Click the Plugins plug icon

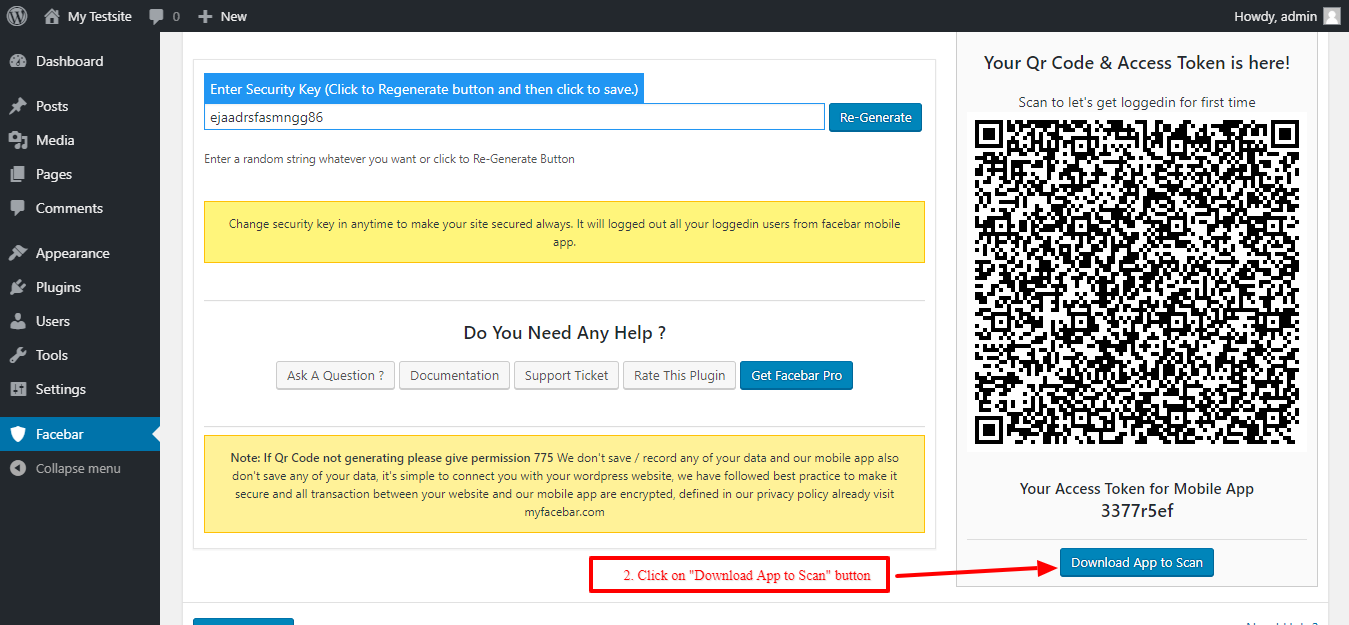click(x=18, y=287)
